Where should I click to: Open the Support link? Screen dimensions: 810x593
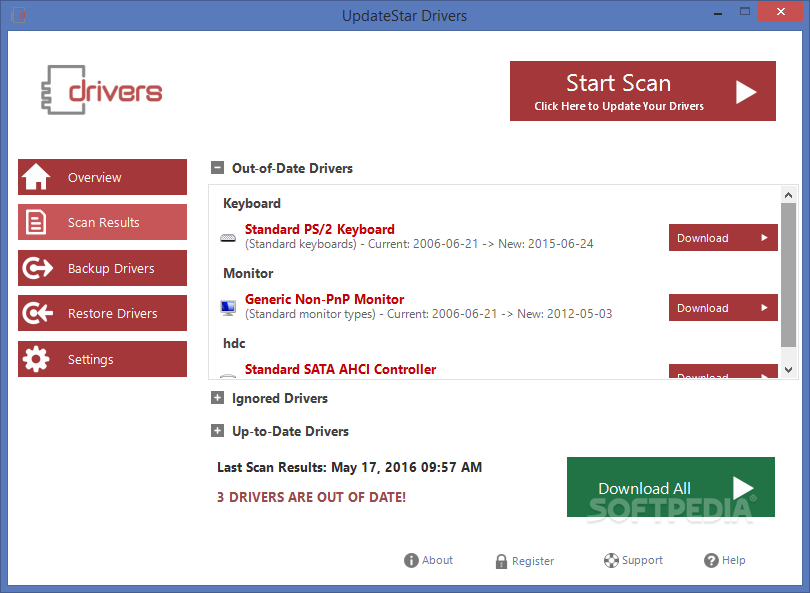click(633, 560)
